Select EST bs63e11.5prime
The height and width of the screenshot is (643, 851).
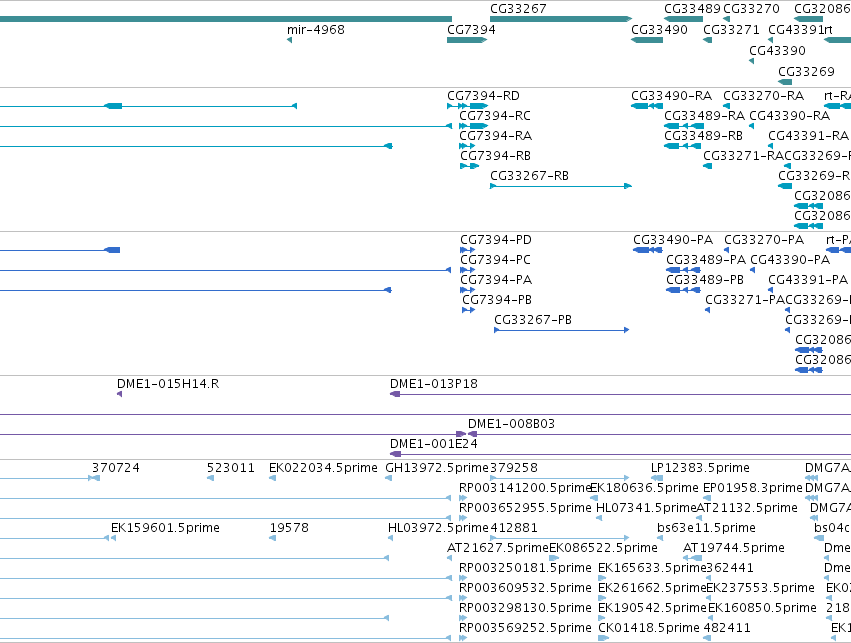706,529
